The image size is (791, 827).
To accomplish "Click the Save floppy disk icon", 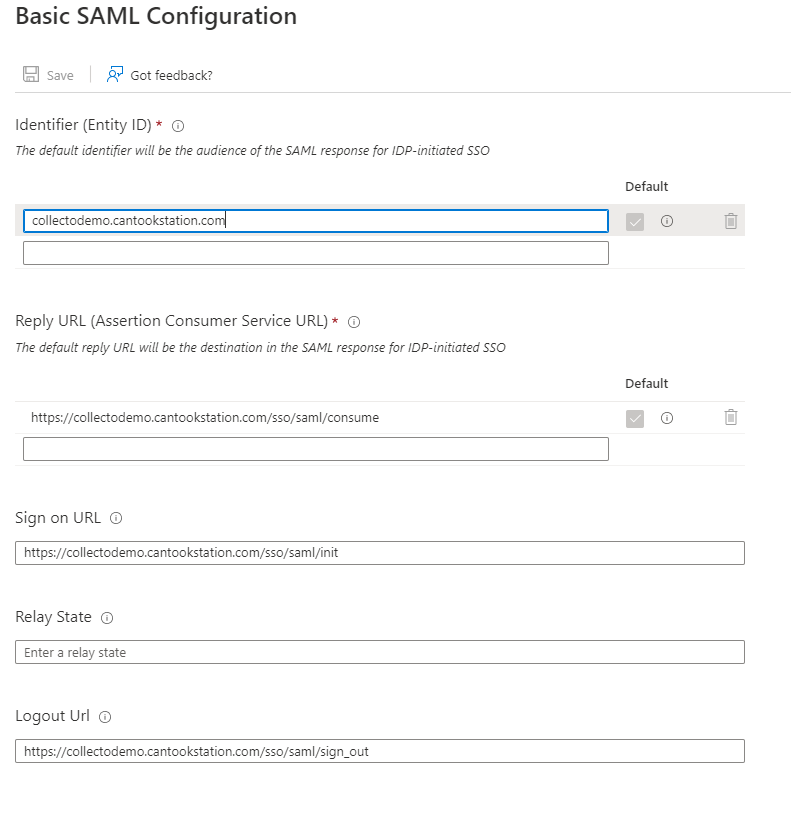I will [x=31, y=74].
